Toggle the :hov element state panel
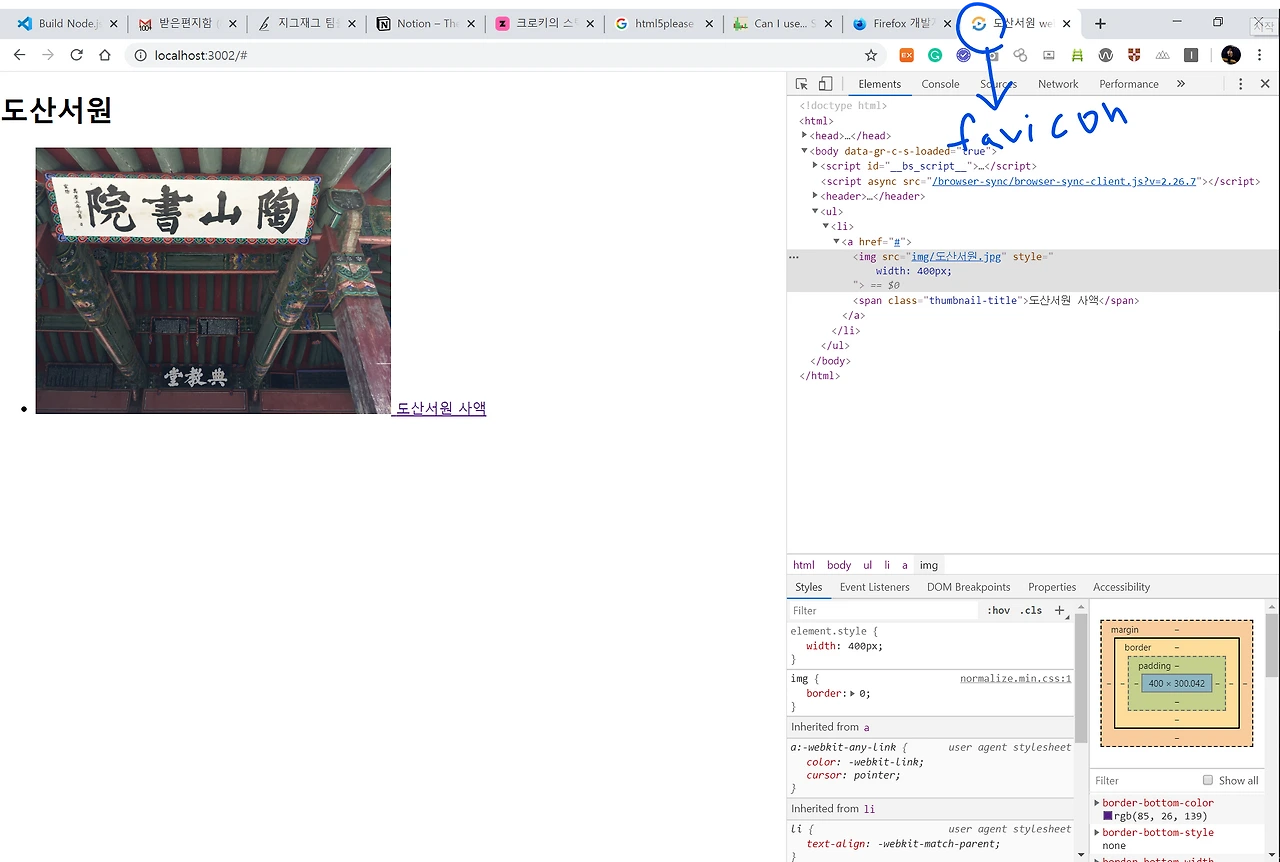 point(998,610)
